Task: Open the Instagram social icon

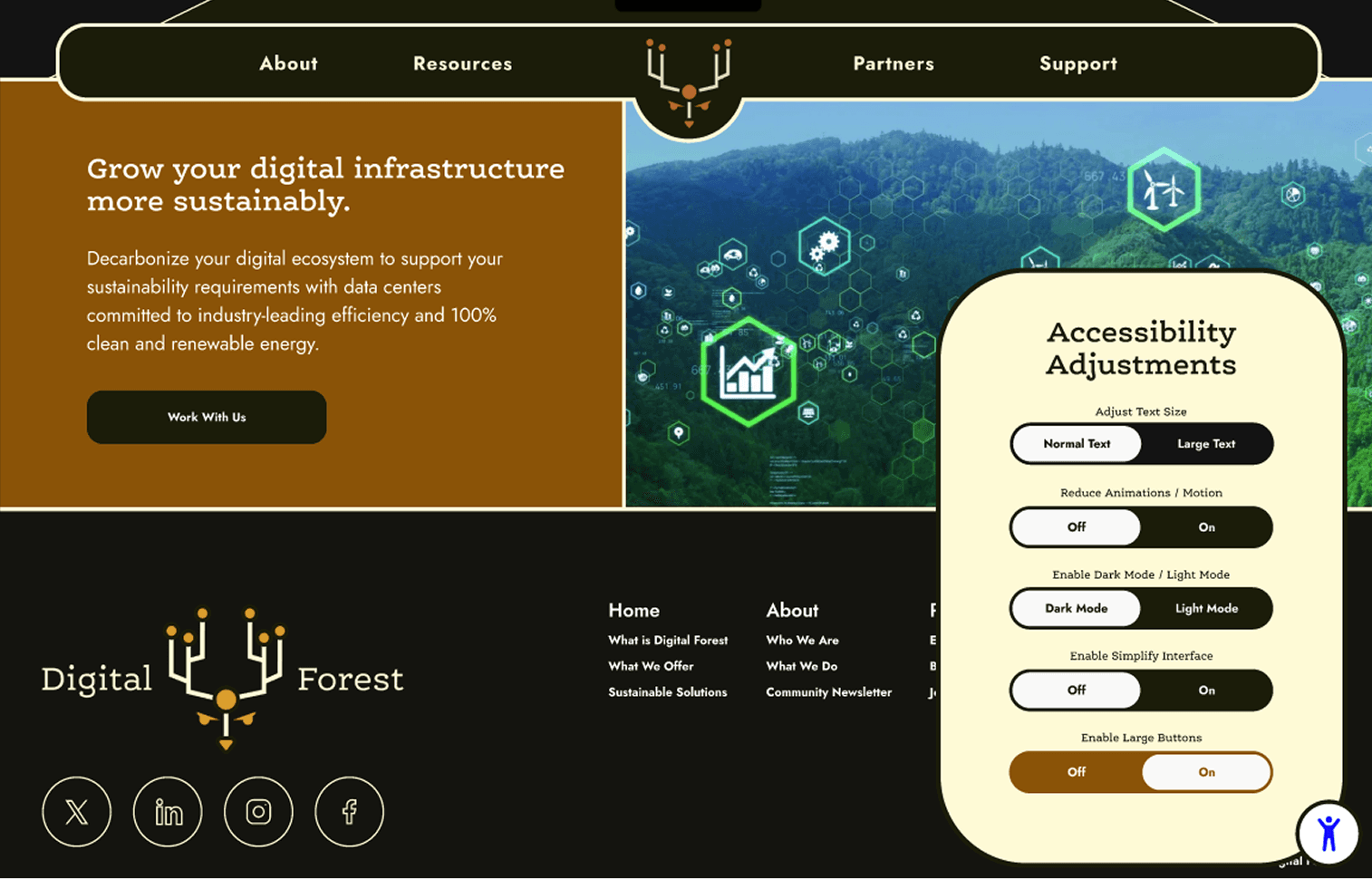Action: pos(258,812)
